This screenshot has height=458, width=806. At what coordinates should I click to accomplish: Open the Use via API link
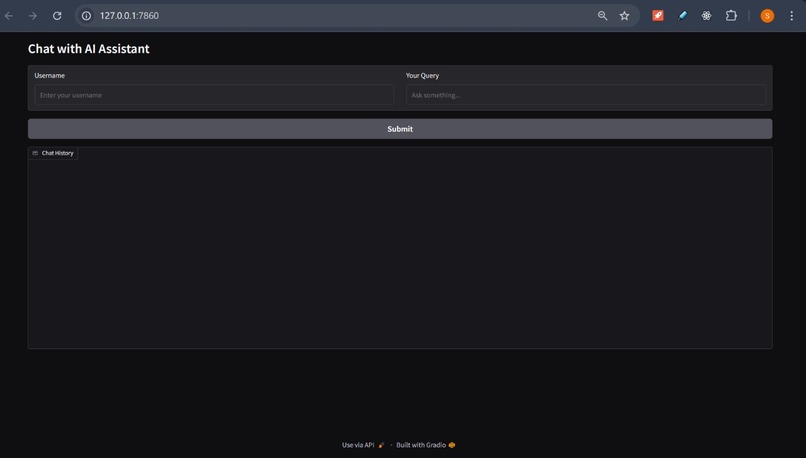point(363,445)
